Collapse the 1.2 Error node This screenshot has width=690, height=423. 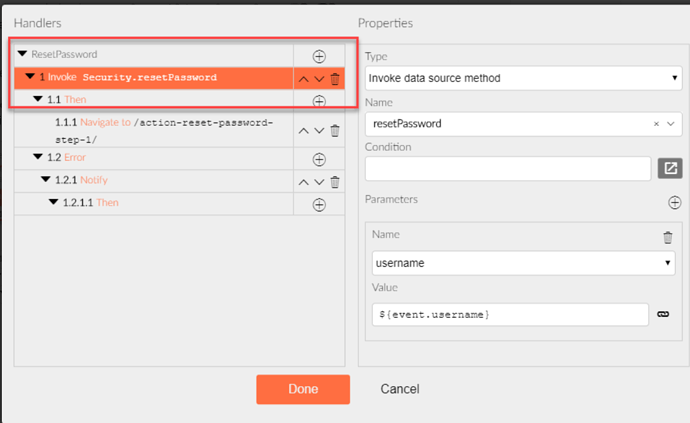click(x=38, y=157)
